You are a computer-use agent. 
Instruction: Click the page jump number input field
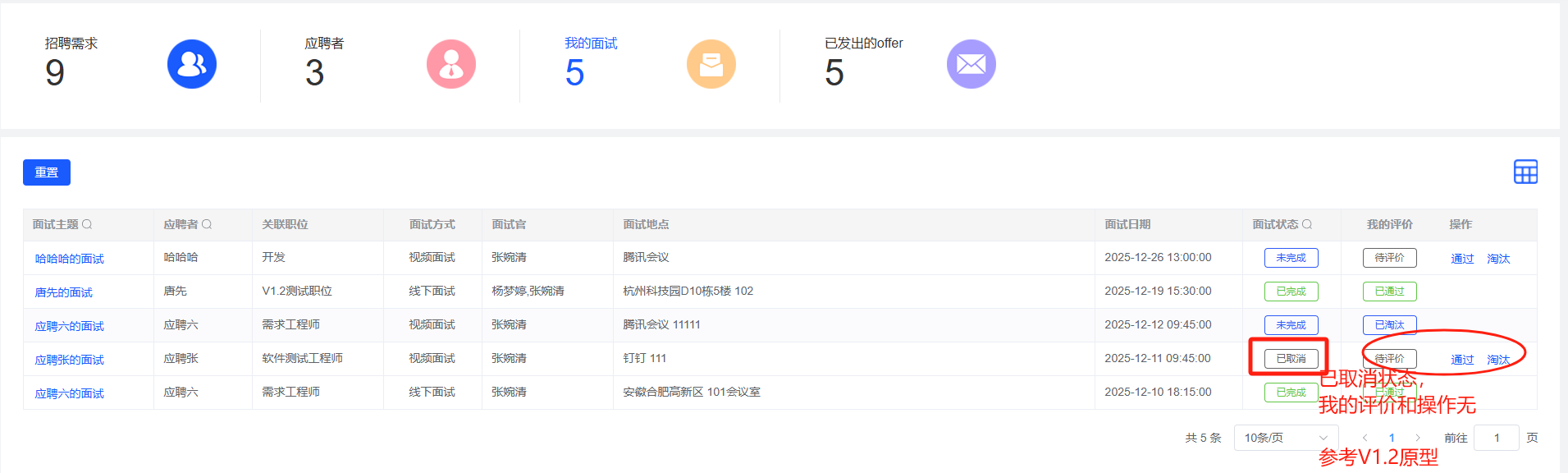point(1496,438)
